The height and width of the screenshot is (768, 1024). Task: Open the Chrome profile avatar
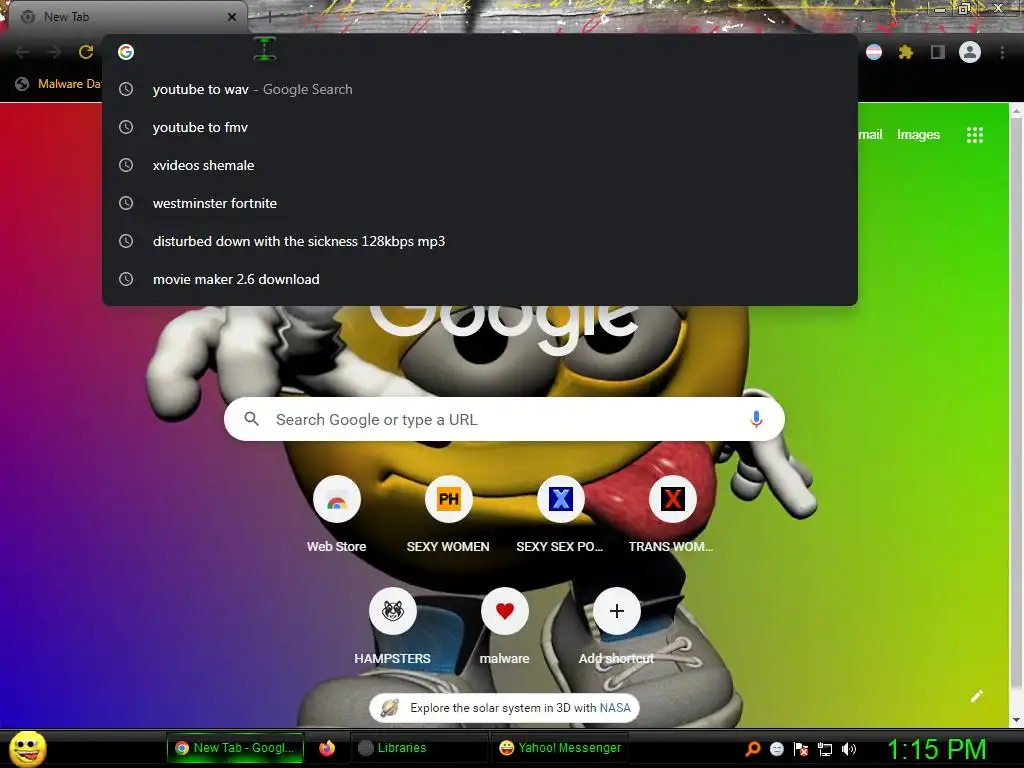[x=970, y=52]
